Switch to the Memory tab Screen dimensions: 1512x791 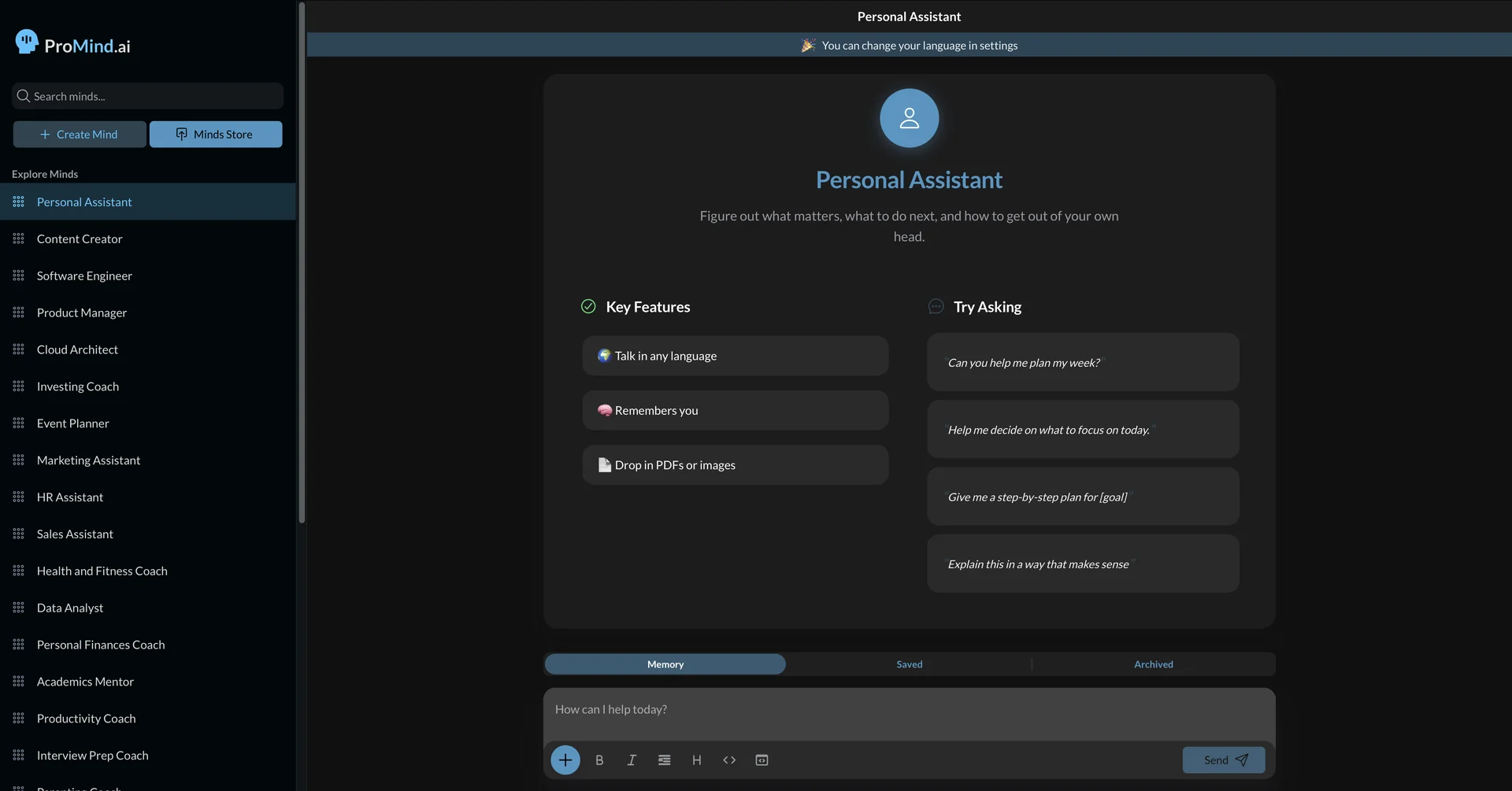coord(665,664)
